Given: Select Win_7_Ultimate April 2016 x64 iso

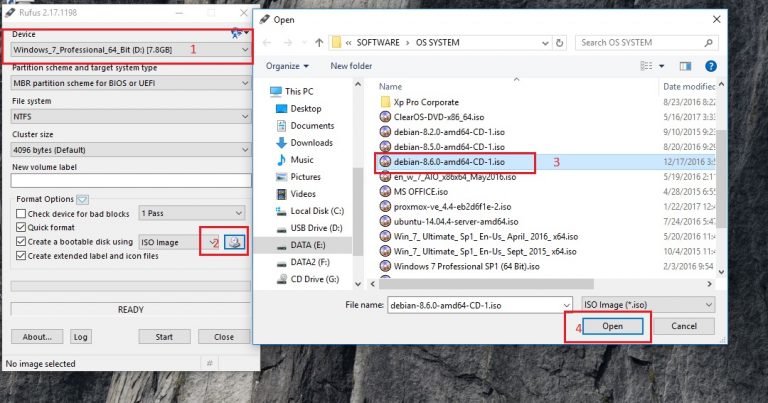Looking at the screenshot, I should click(x=479, y=237).
